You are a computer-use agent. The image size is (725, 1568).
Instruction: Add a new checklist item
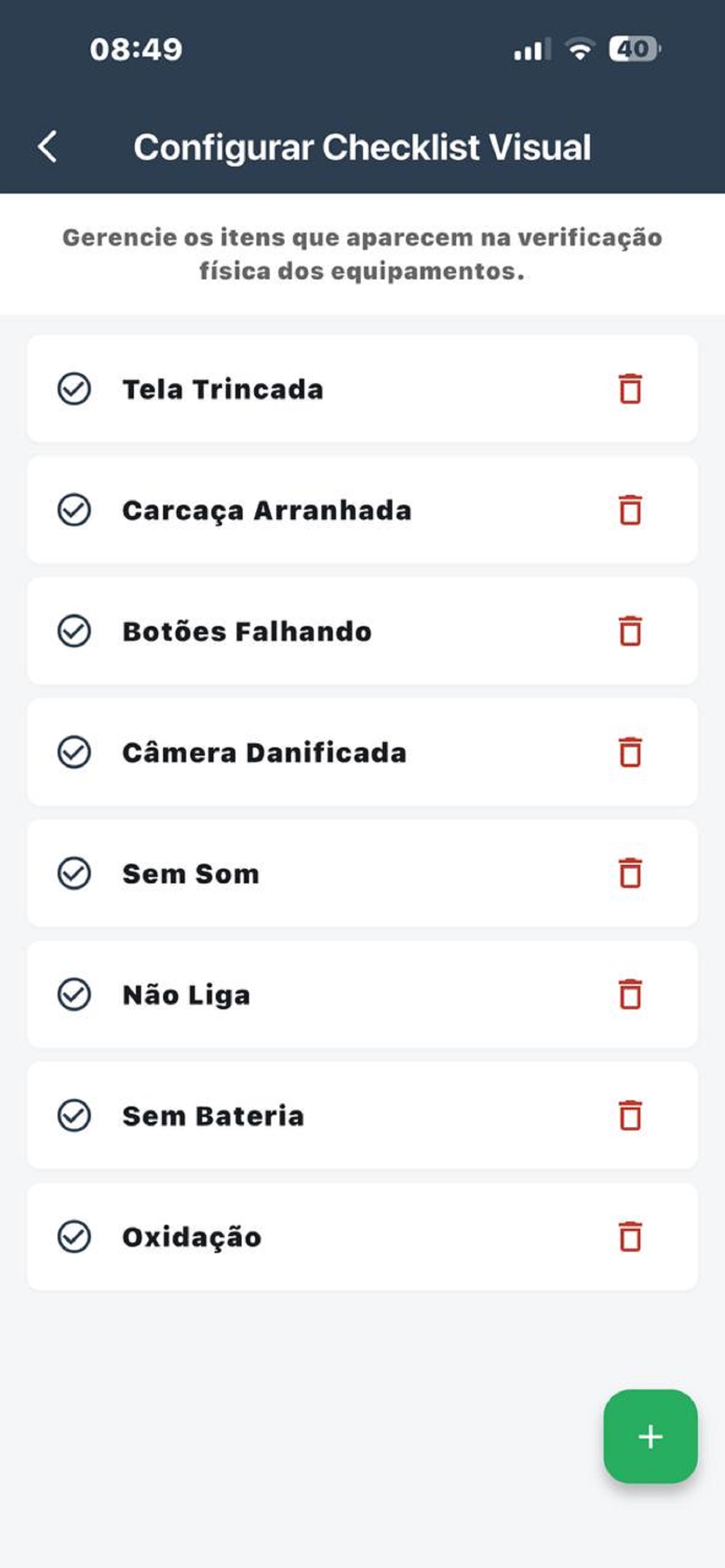pos(650,1436)
